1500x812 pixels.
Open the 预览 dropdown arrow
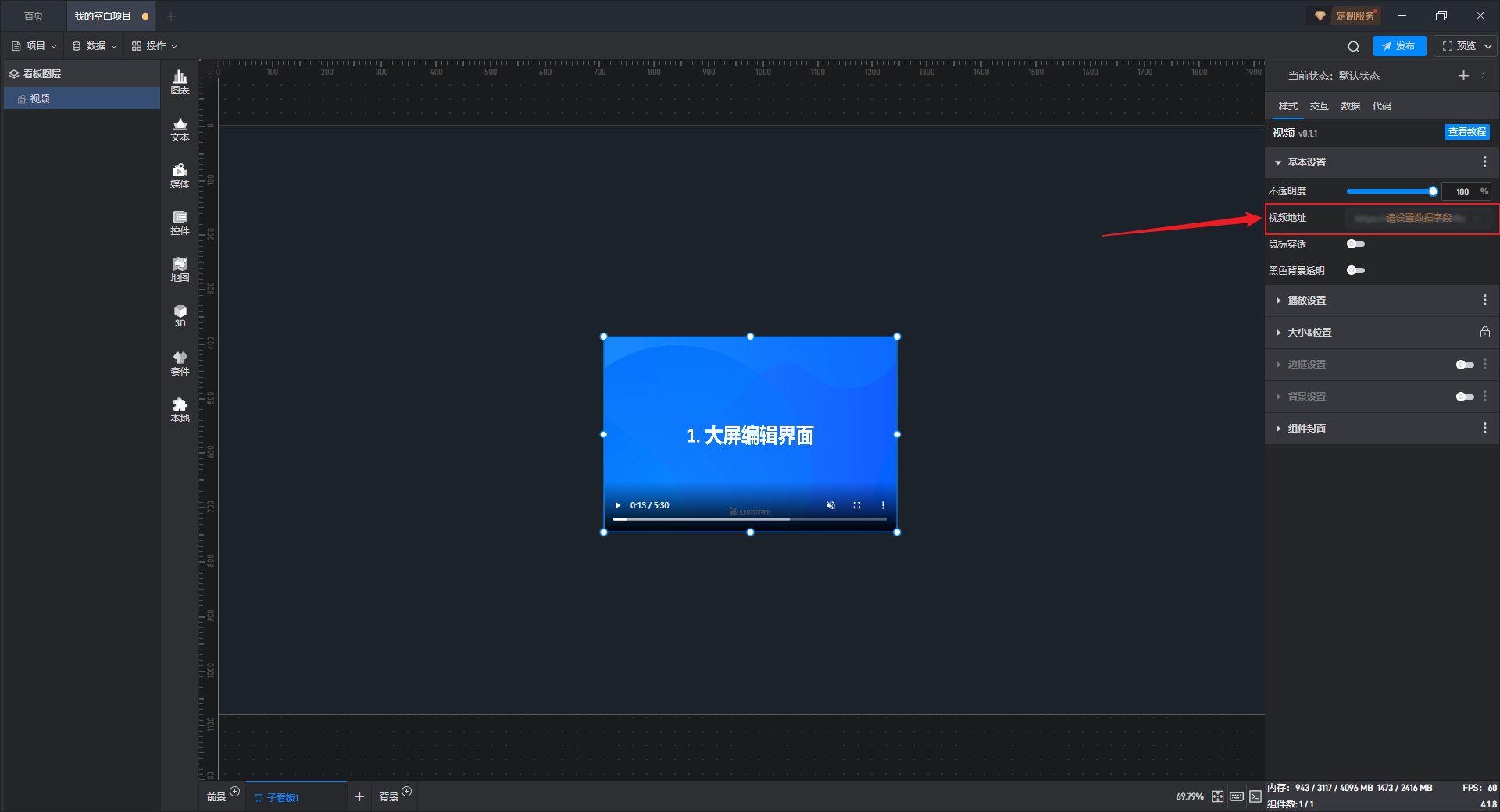[x=1488, y=46]
